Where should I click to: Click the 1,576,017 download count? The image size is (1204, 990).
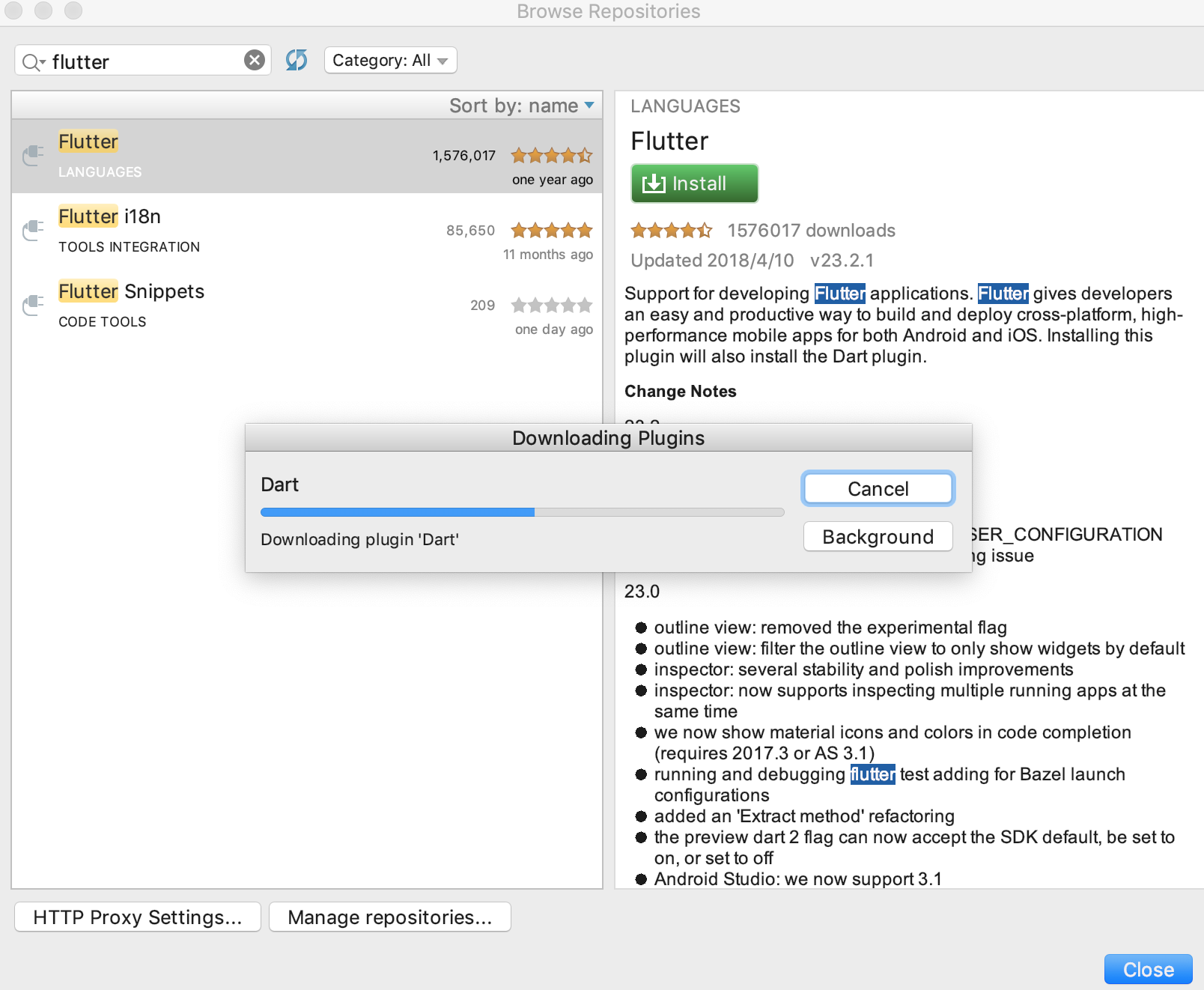pyautogui.click(x=464, y=156)
